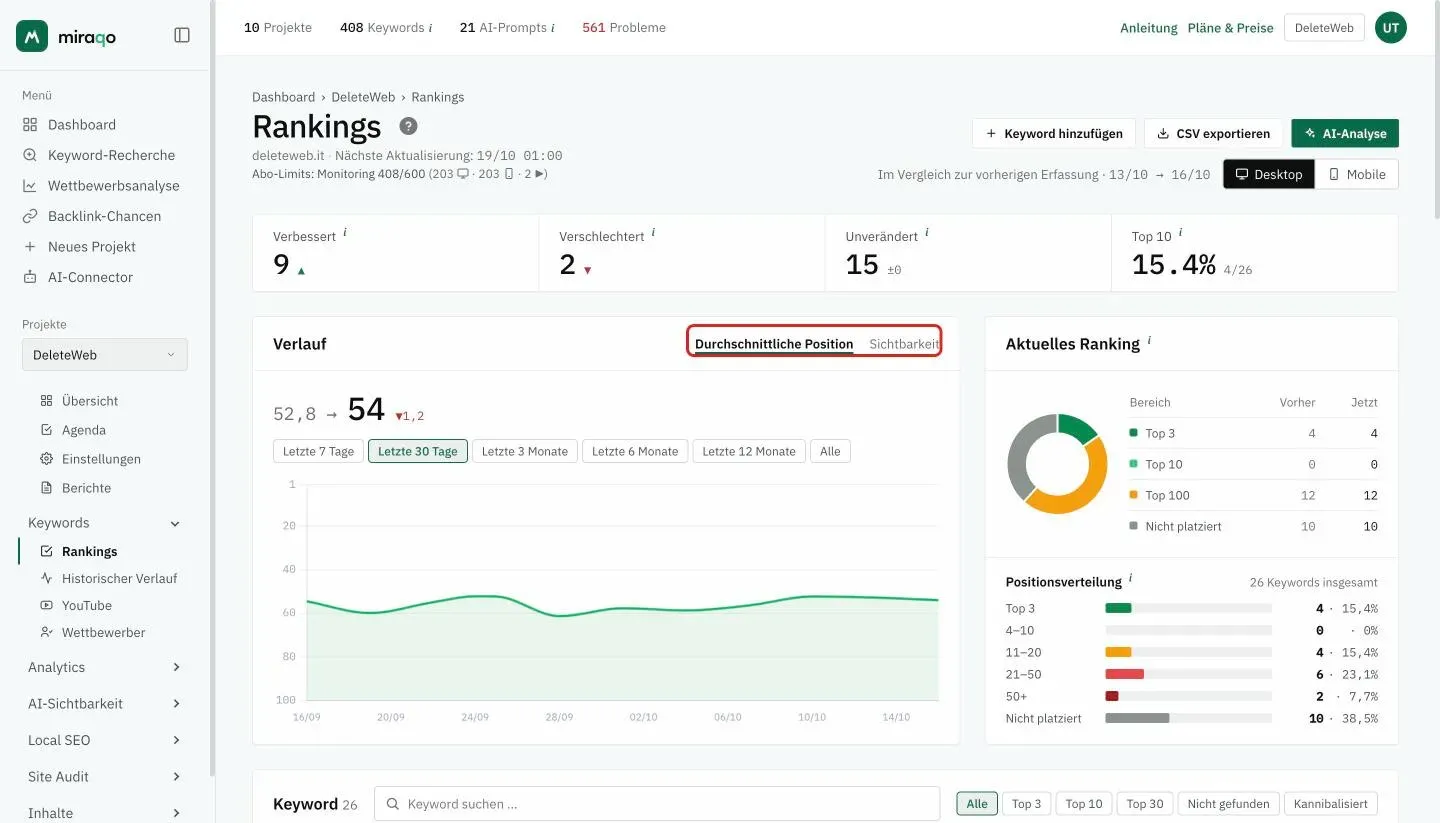Image resolution: width=1440 pixels, height=823 pixels.
Task: Click the Keyword suchen search field
Action: coord(657,804)
